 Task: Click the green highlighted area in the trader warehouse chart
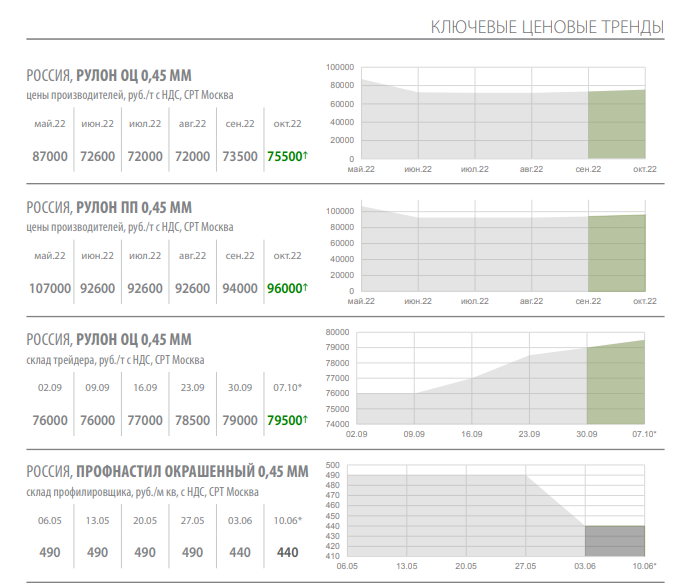615,382
